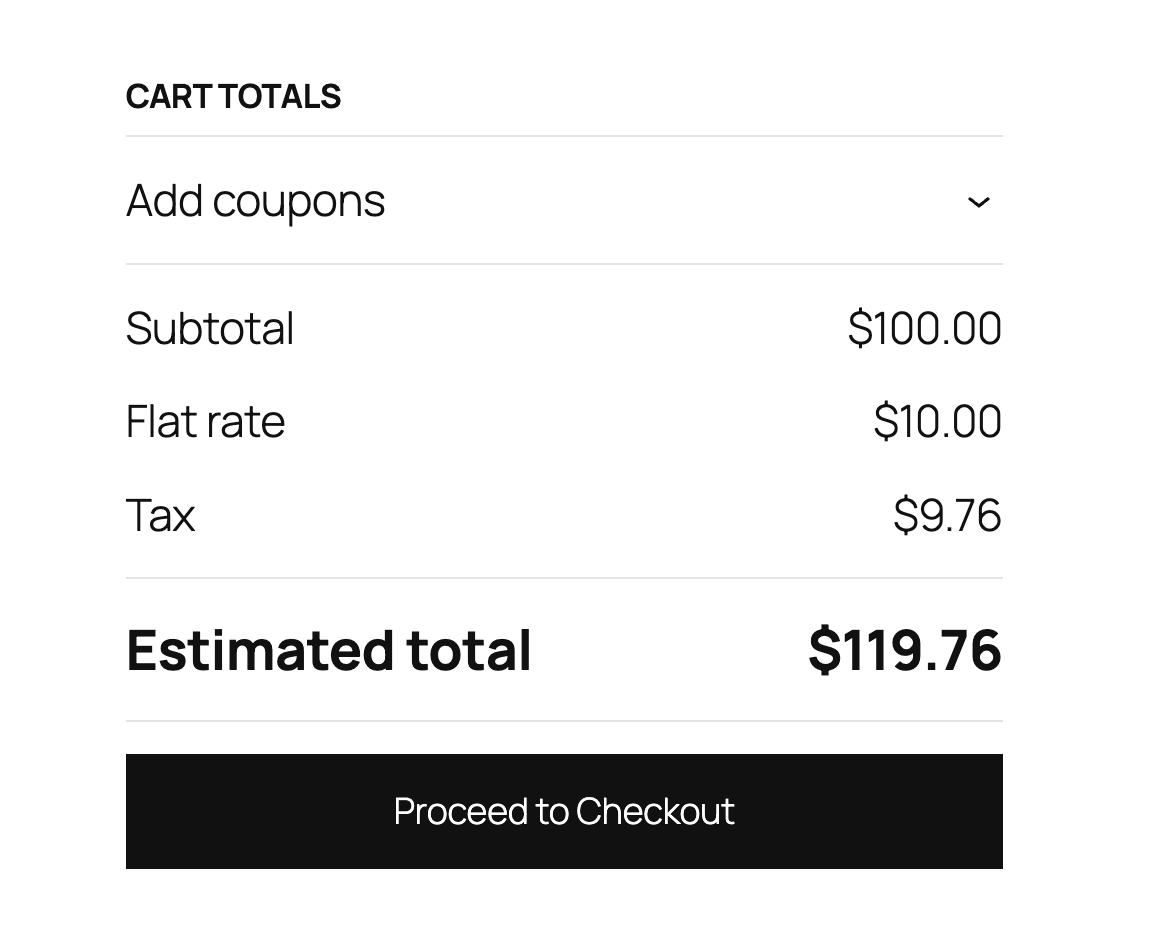Click inside the checkout button text

(x=563, y=811)
